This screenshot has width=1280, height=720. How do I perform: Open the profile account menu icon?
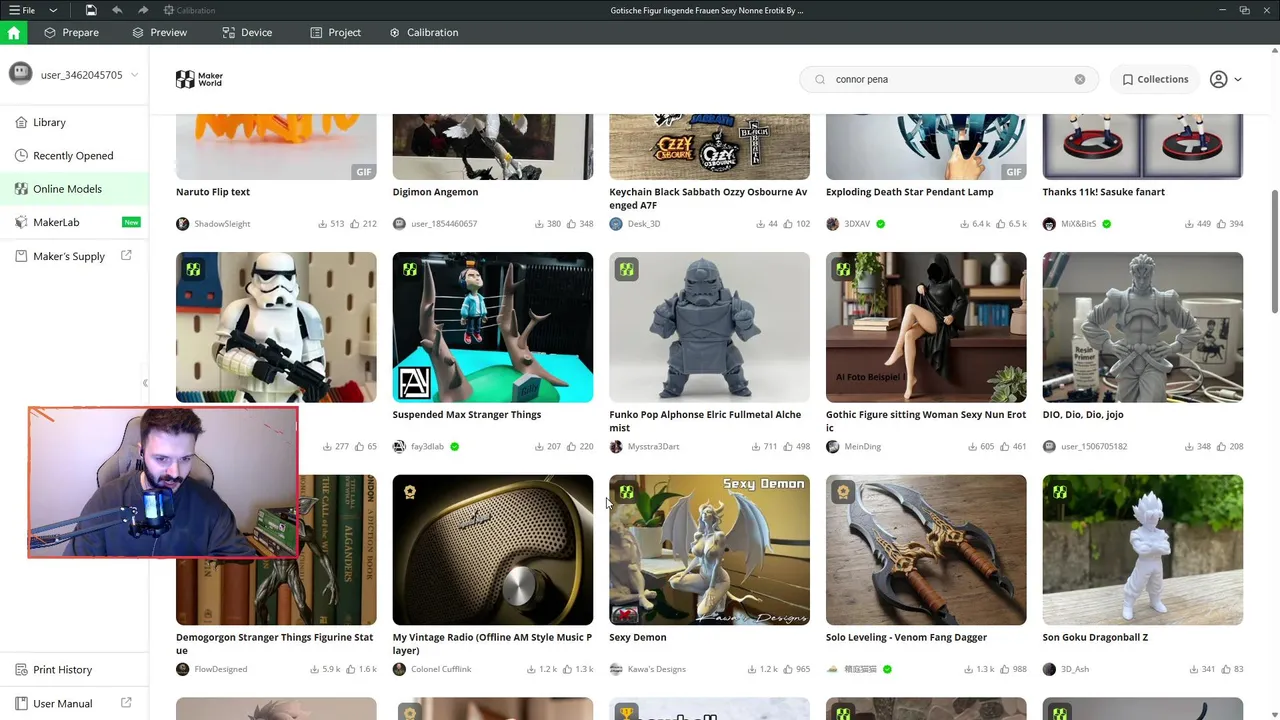1218,79
